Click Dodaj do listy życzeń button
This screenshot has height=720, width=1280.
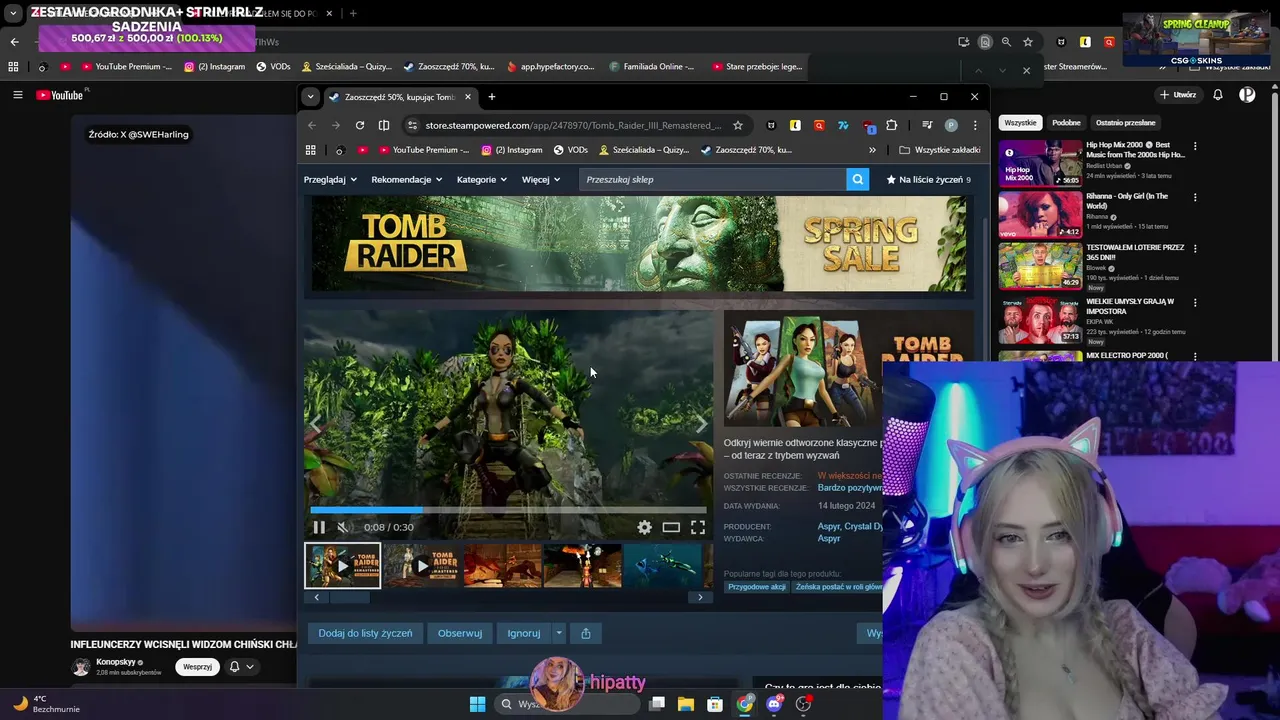(365, 633)
